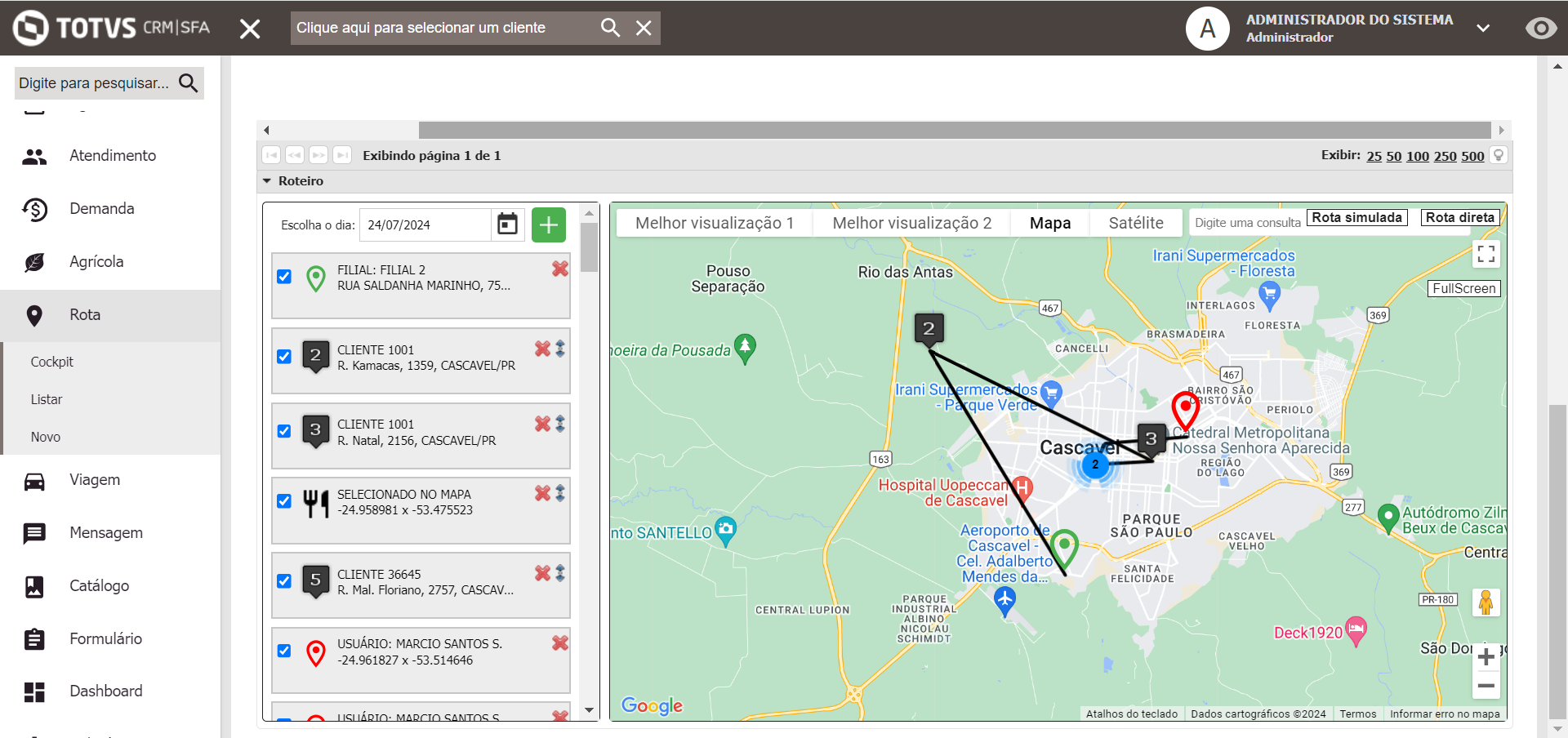
Task: Clear the selected client with the X
Action: tap(644, 28)
